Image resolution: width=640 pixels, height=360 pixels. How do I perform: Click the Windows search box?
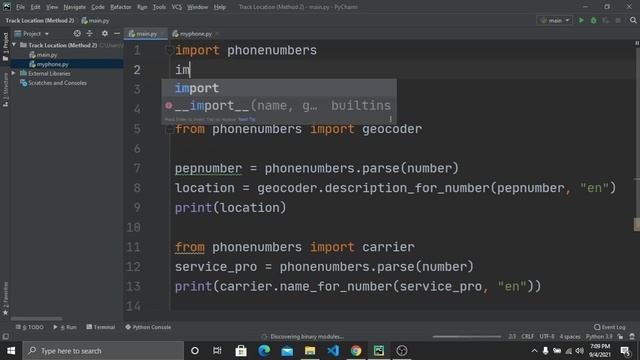tap(103, 351)
